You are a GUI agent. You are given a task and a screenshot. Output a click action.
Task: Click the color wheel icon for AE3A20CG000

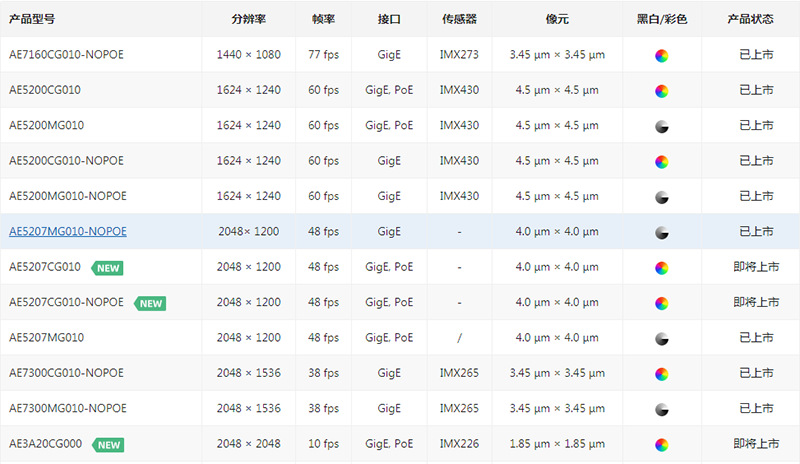pos(662,445)
